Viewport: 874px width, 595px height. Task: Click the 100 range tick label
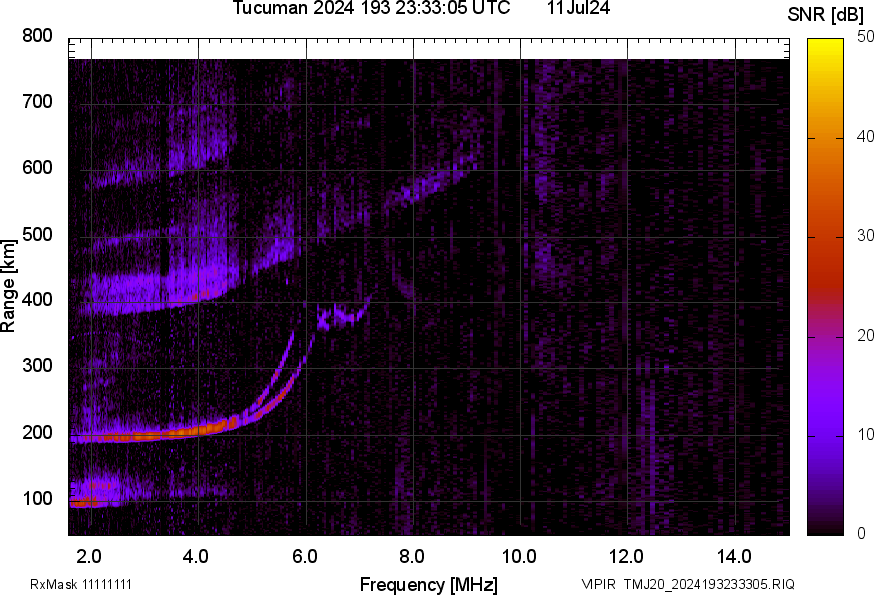click(x=37, y=497)
